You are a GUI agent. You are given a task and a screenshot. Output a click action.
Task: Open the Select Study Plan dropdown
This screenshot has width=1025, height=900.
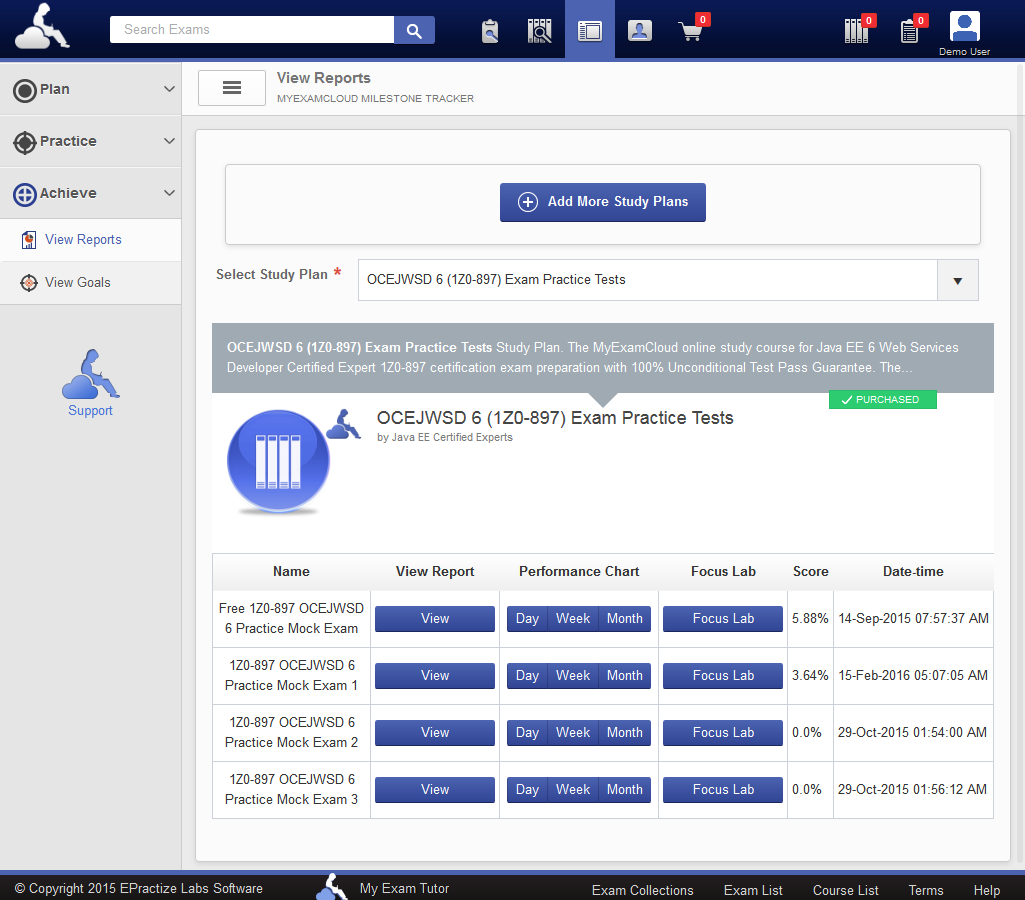point(957,281)
